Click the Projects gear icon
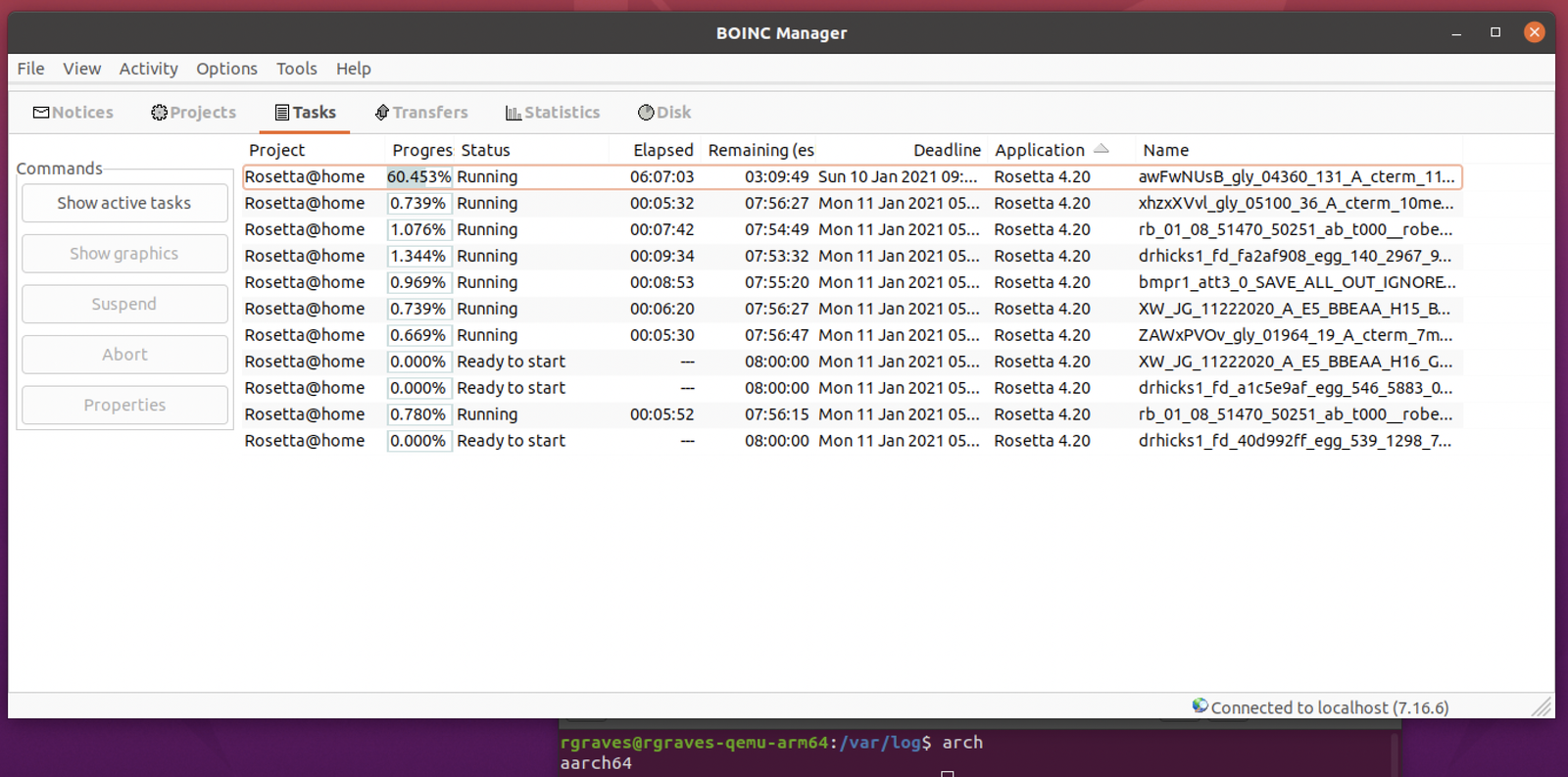The width and height of the screenshot is (1568, 777). click(159, 113)
